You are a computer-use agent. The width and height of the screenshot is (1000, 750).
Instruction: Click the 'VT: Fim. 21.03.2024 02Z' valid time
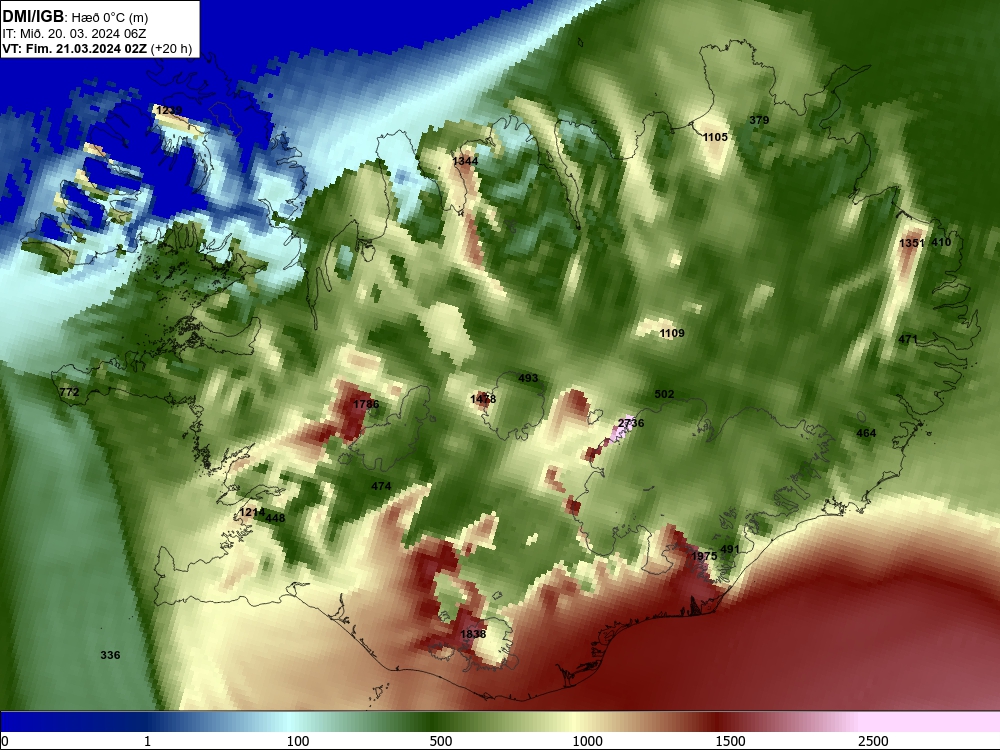[x=75, y=49]
